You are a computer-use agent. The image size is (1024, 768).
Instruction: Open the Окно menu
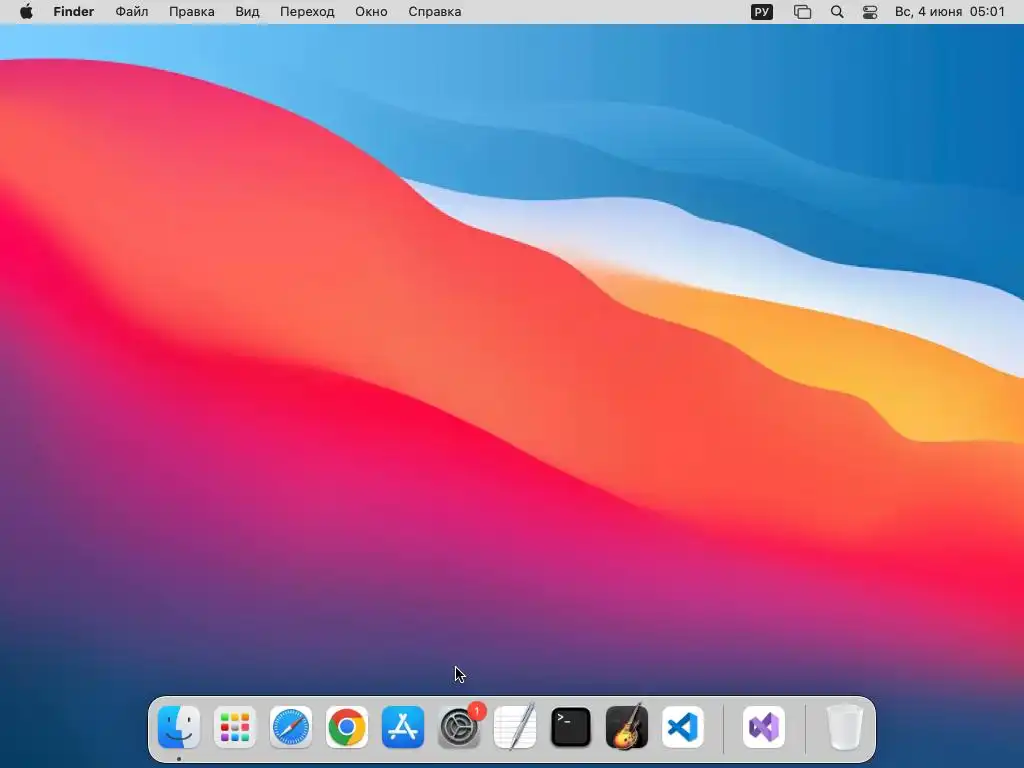pyautogui.click(x=372, y=12)
